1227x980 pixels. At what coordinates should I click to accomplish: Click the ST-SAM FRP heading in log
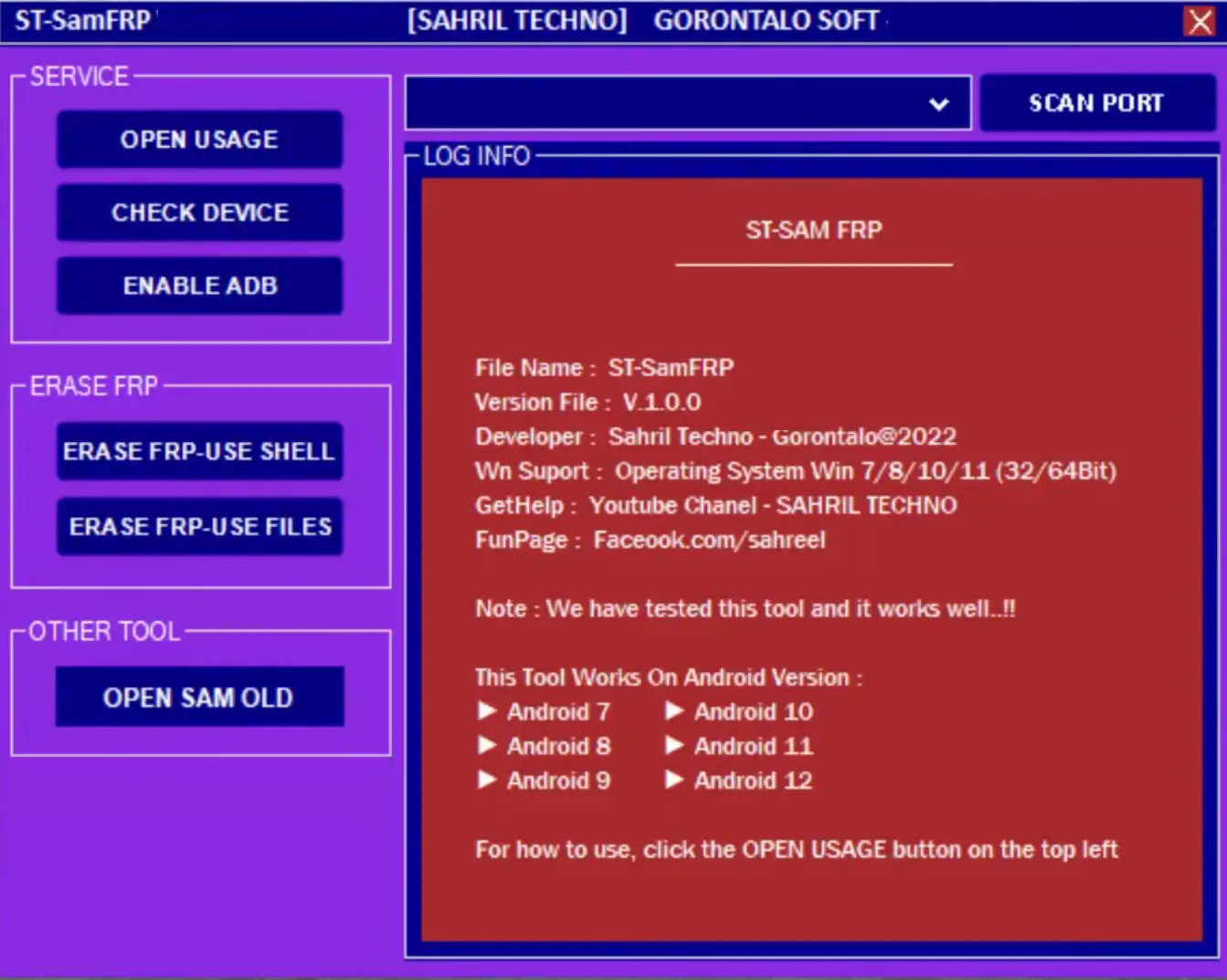813,229
